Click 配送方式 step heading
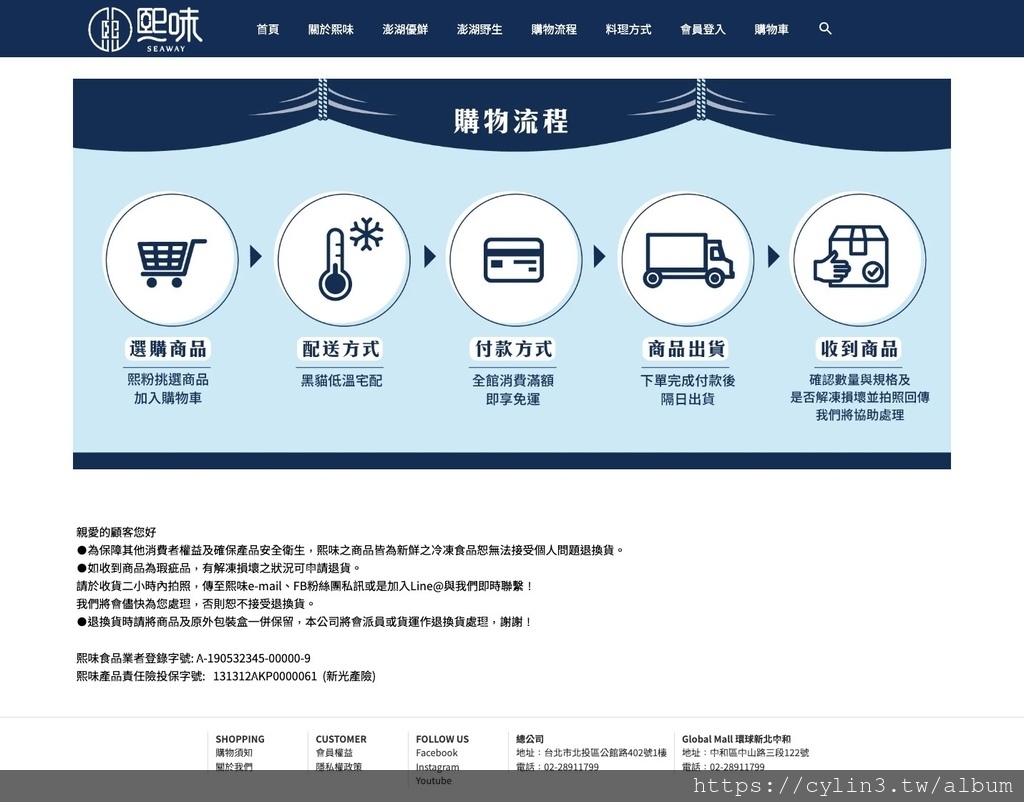 click(x=341, y=349)
